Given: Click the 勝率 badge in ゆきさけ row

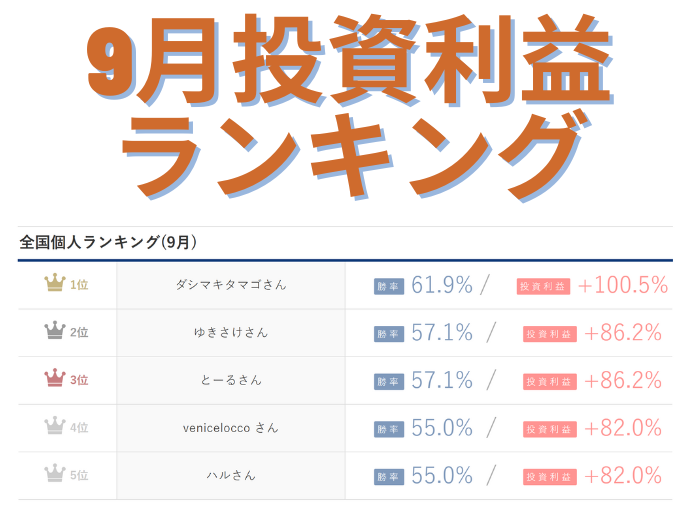Looking at the screenshot, I should [x=389, y=333].
